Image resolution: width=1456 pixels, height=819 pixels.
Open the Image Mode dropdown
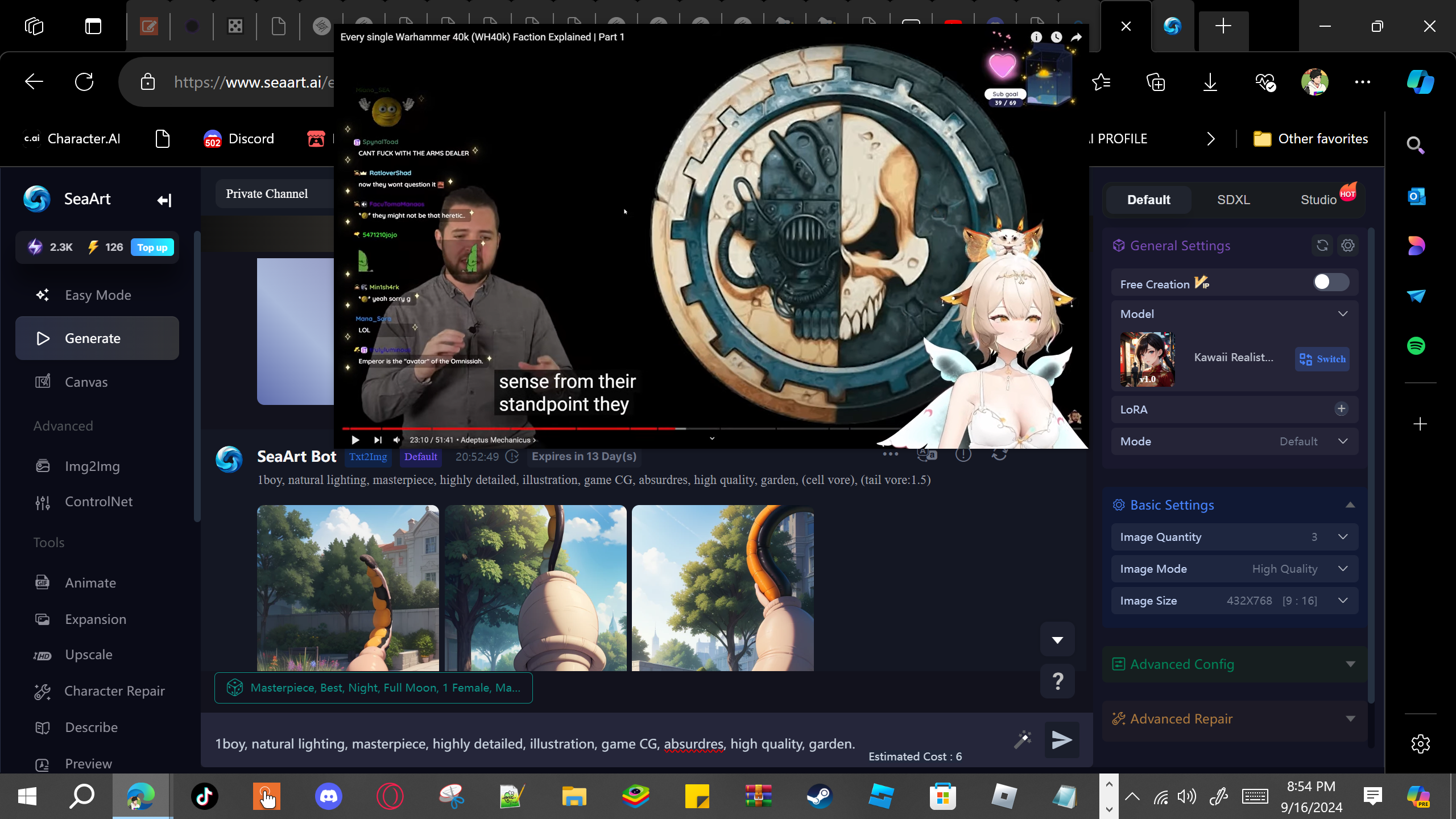[x=1234, y=569]
